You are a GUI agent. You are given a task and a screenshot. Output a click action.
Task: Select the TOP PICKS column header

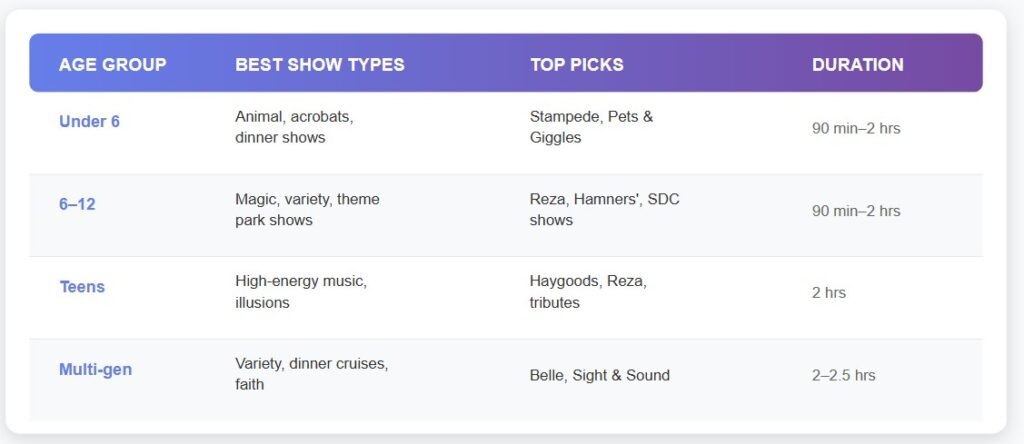coord(576,65)
